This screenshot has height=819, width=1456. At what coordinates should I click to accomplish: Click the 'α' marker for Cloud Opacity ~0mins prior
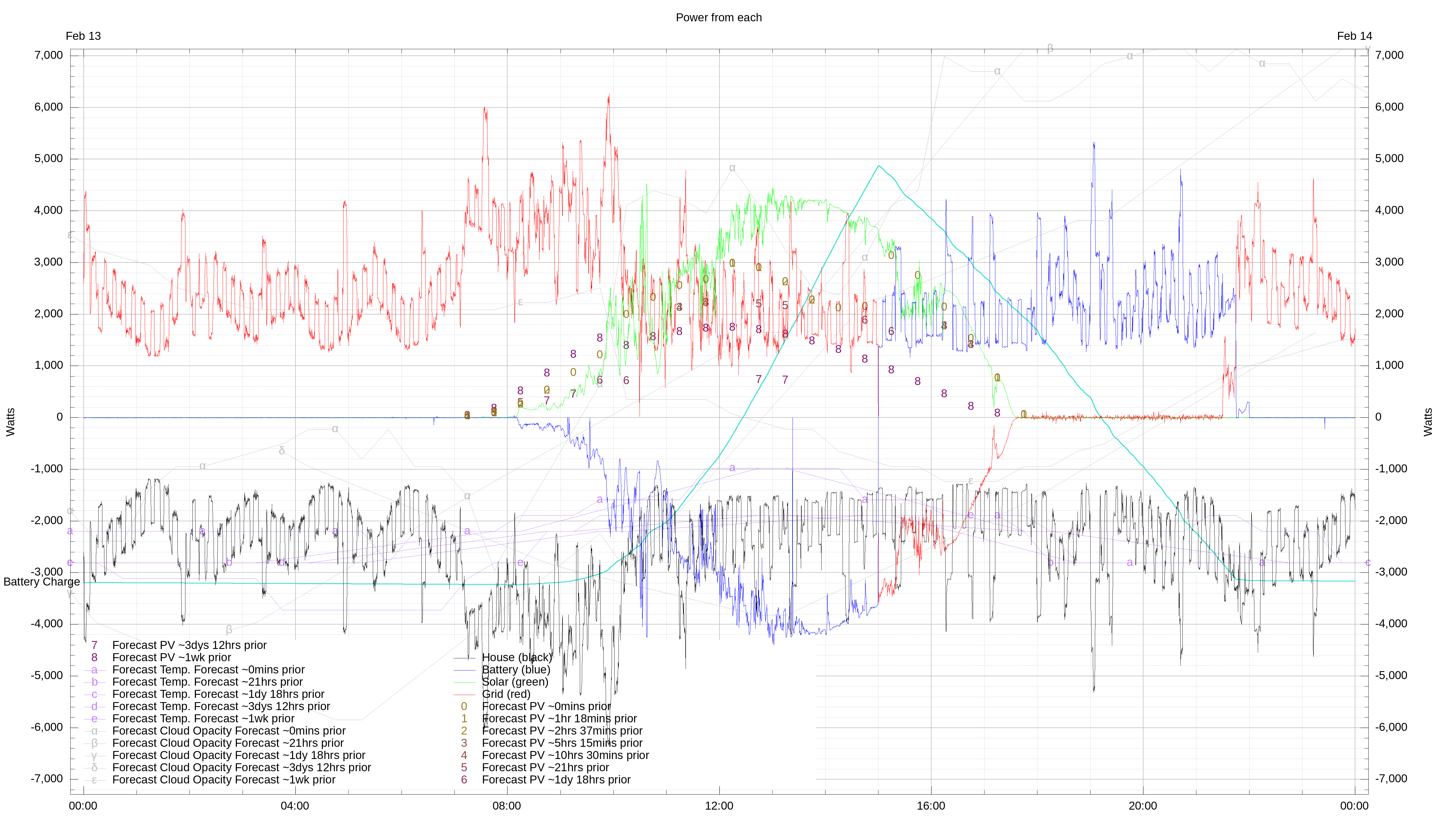point(94,731)
